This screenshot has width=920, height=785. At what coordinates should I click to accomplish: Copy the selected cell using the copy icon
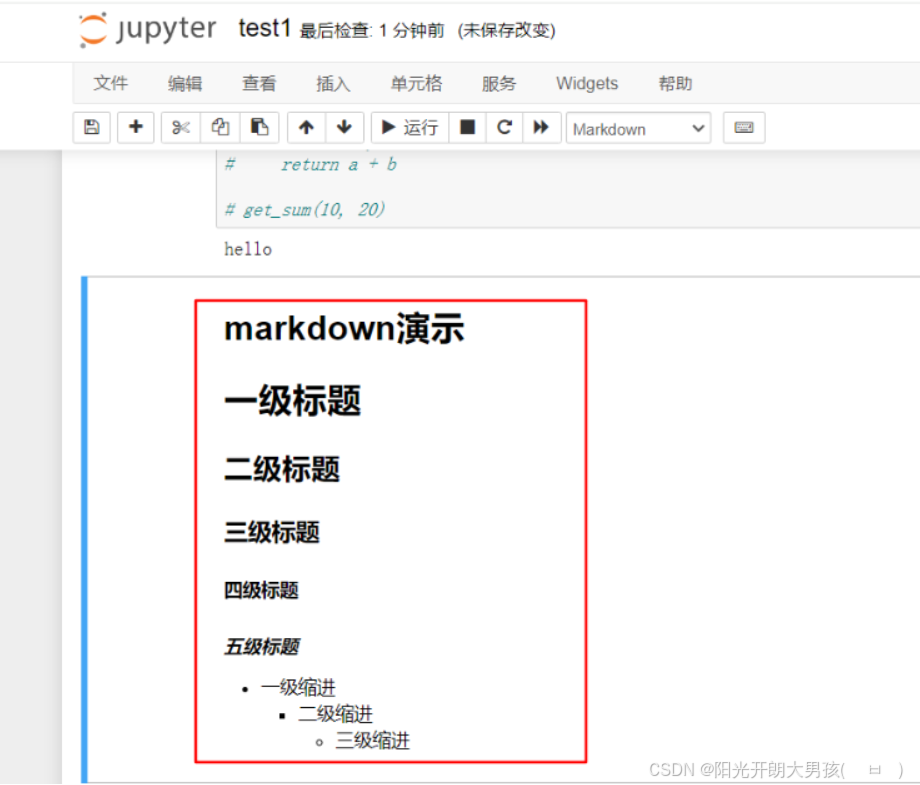point(220,127)
